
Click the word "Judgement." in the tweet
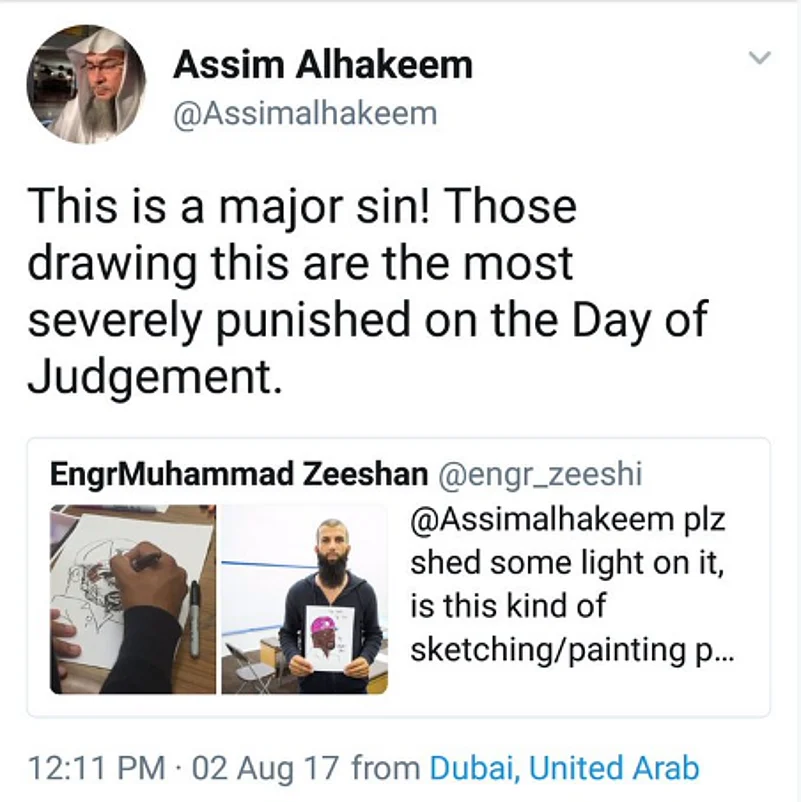(x=149, y=376)
